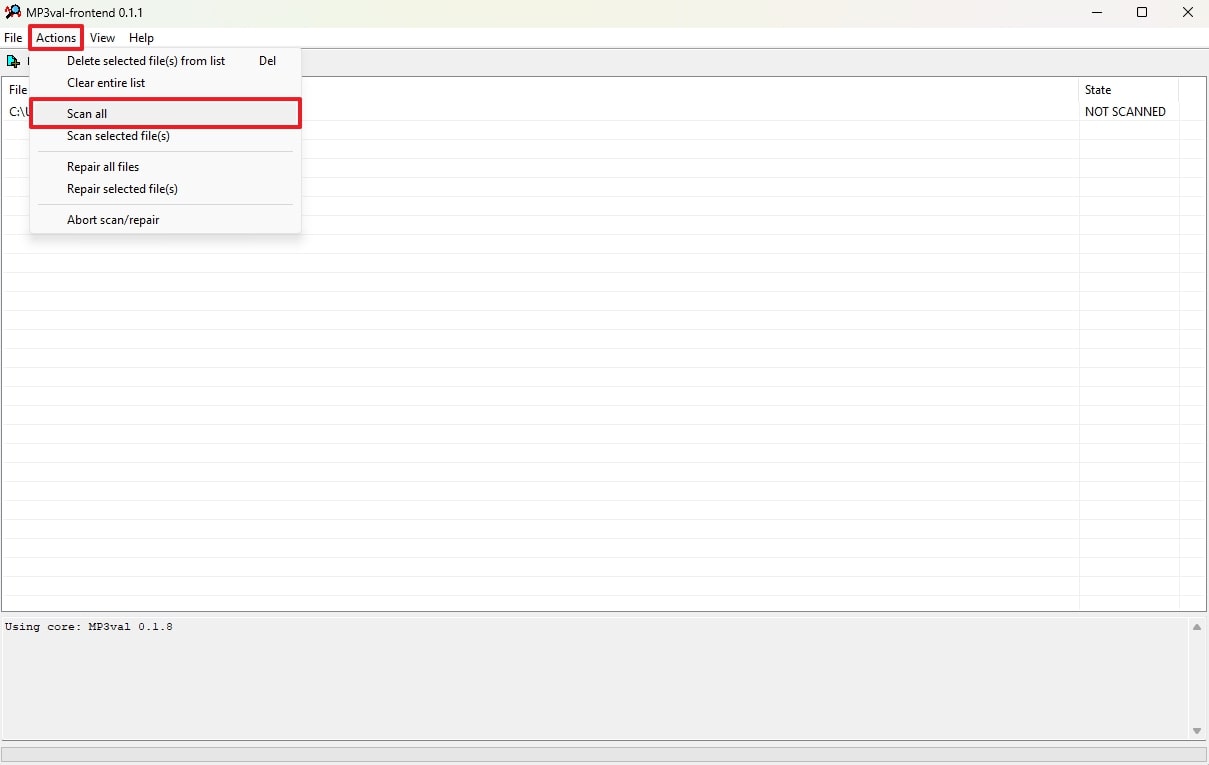This screenshot has width=1209, height=765.
Task: Select the NOT SCANNED file row
Action: (1124, 112)
